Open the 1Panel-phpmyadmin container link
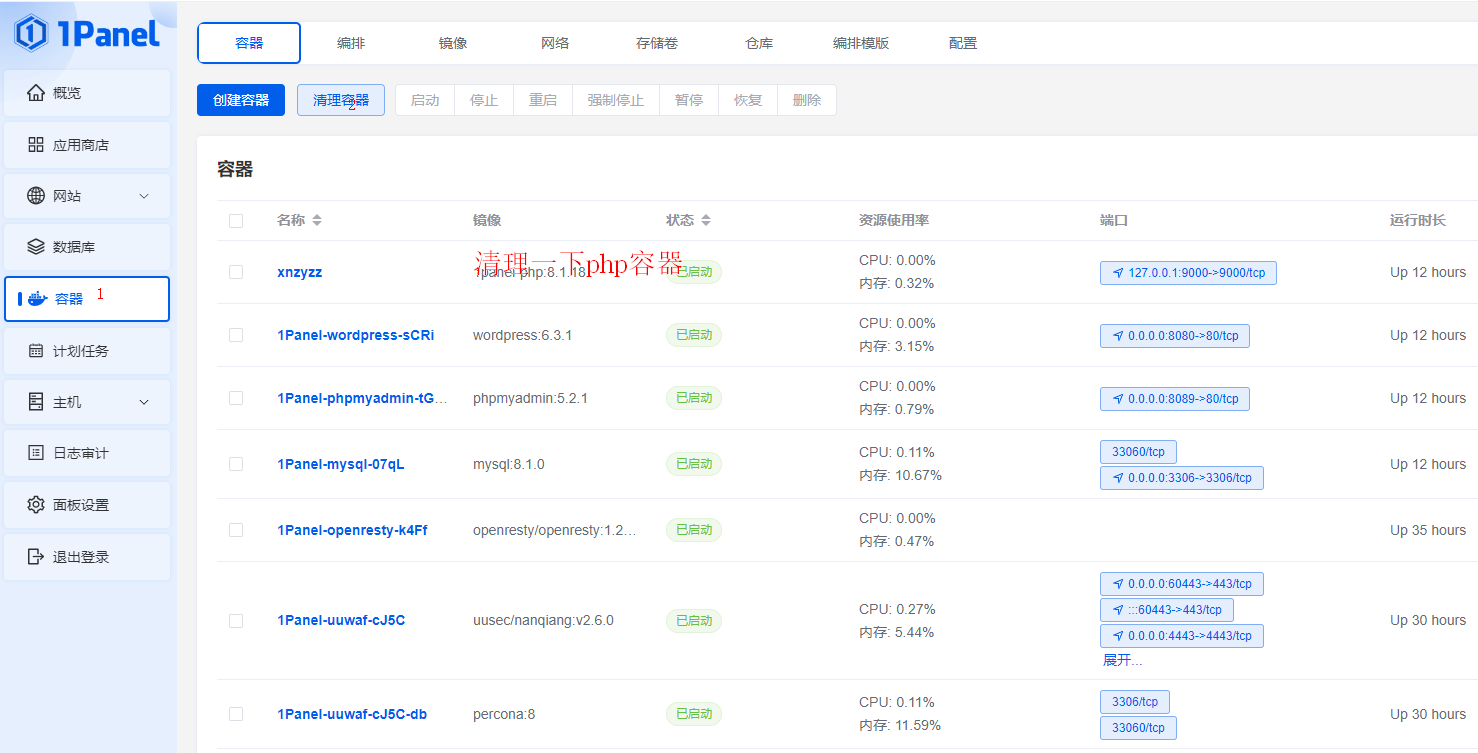 (x=362, y=398)
